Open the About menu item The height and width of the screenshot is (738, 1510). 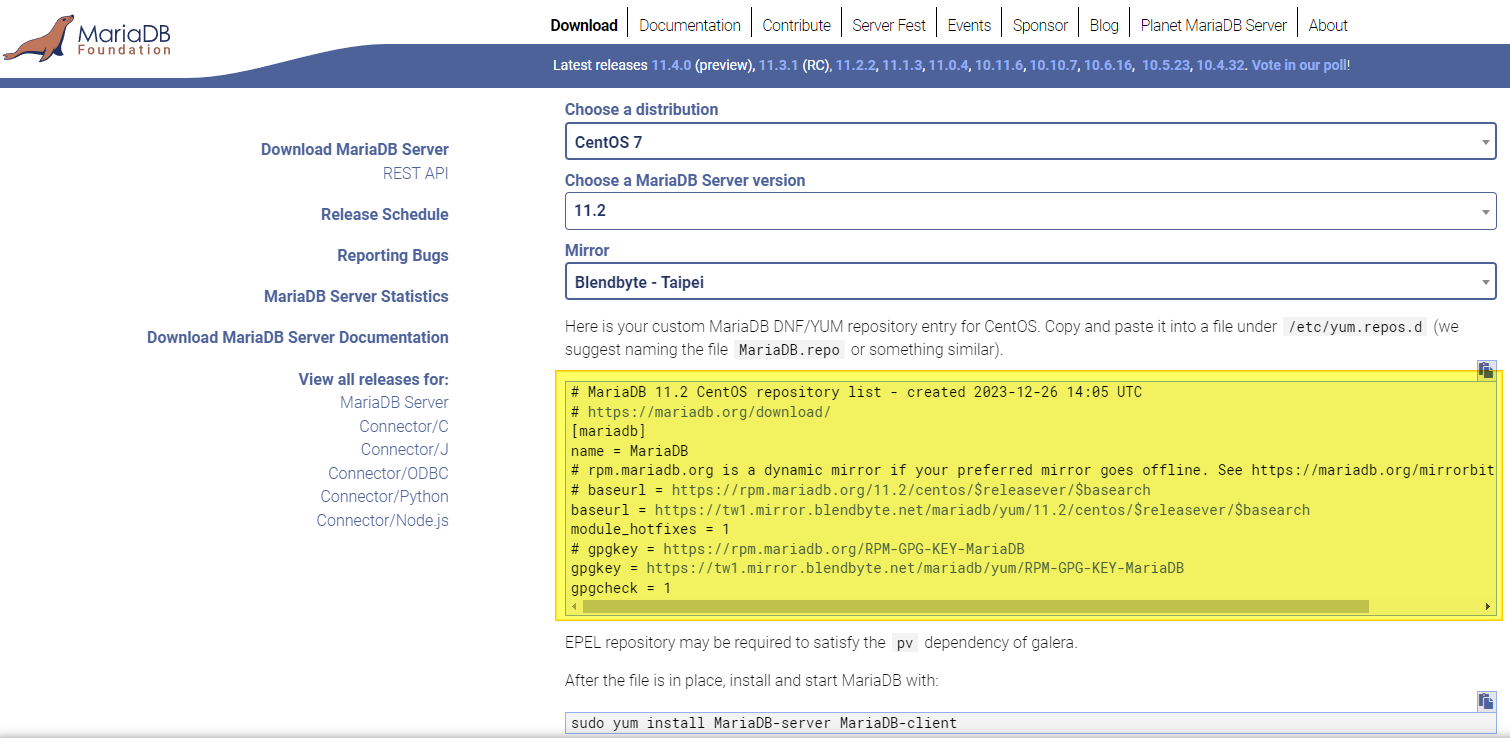1328,25
